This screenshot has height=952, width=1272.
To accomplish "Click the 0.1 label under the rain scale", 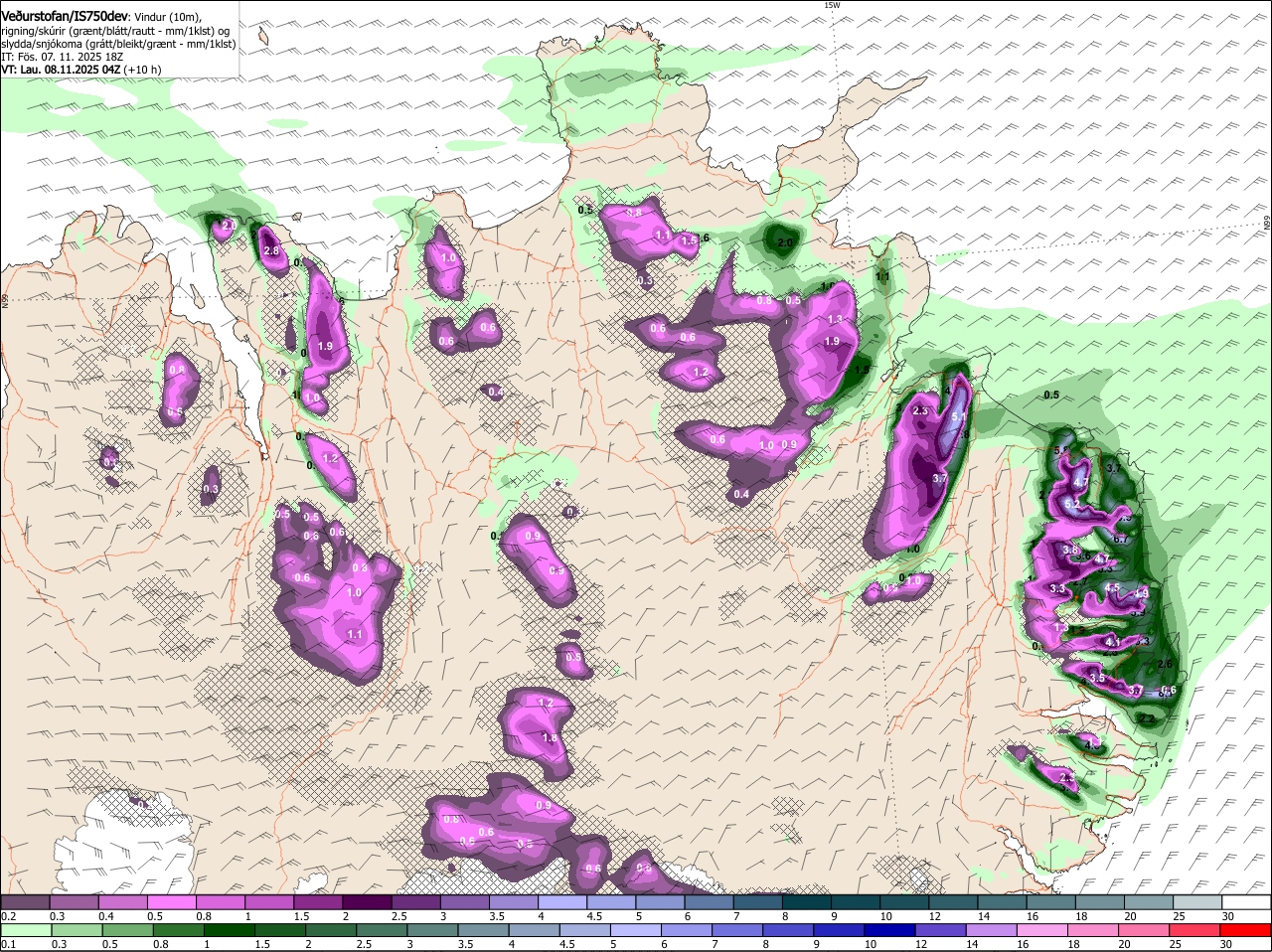I will click(8, 945).
